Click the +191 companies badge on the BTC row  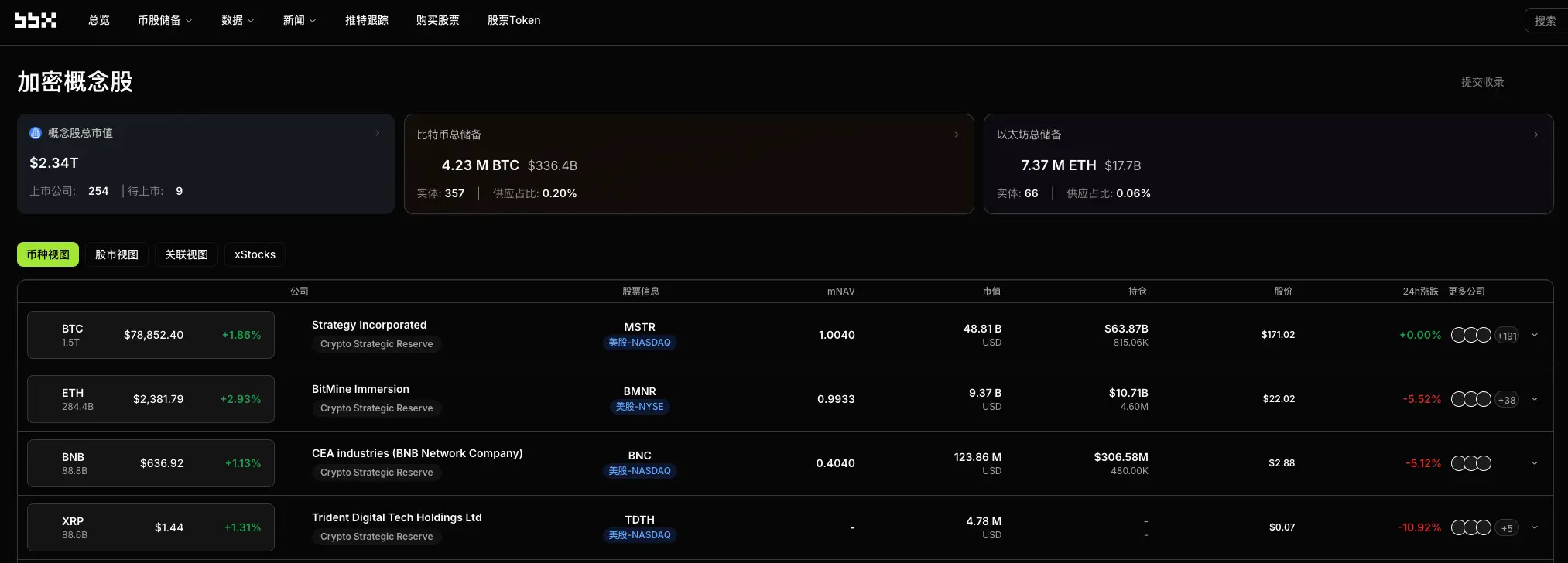point(1506,334)
